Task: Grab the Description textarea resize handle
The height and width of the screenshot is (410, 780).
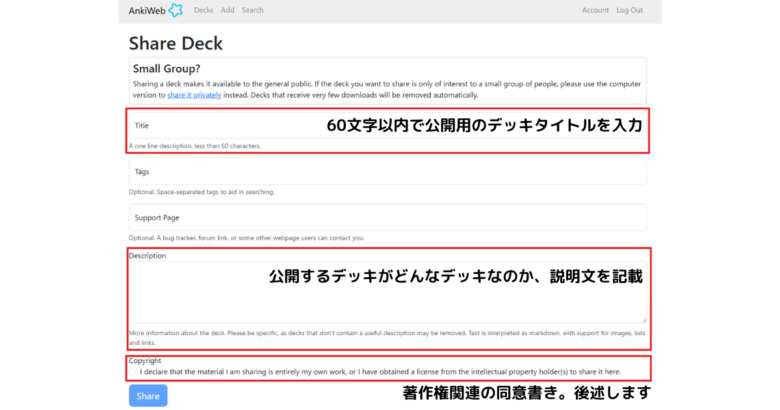Action: [643, 320]
